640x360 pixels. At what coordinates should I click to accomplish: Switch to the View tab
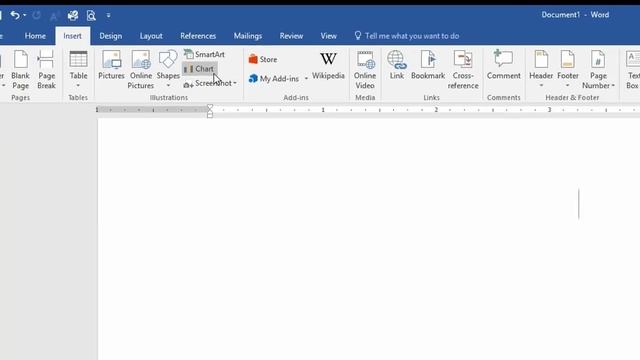click(329, 36)
